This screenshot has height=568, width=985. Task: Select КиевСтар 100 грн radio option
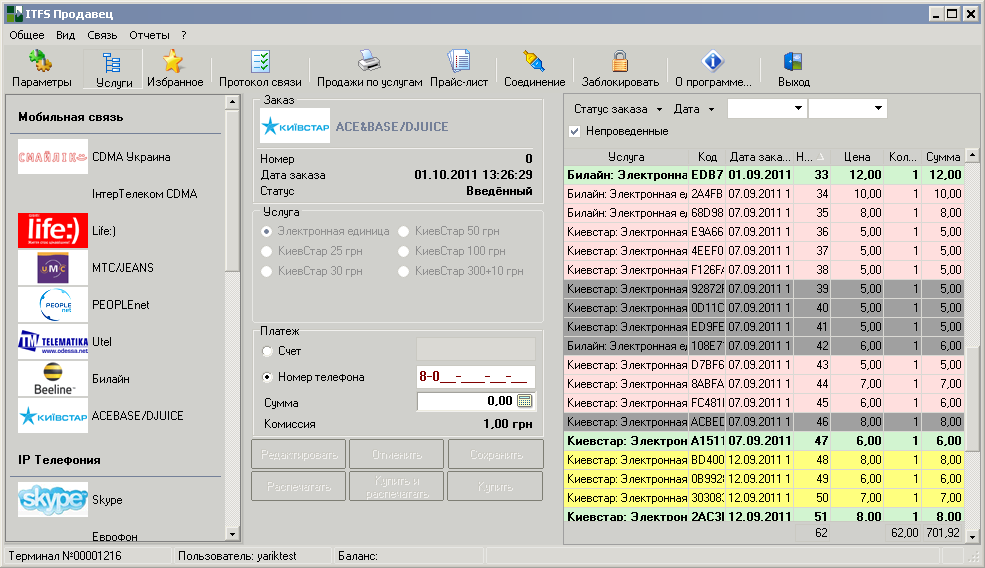(403, 251)
